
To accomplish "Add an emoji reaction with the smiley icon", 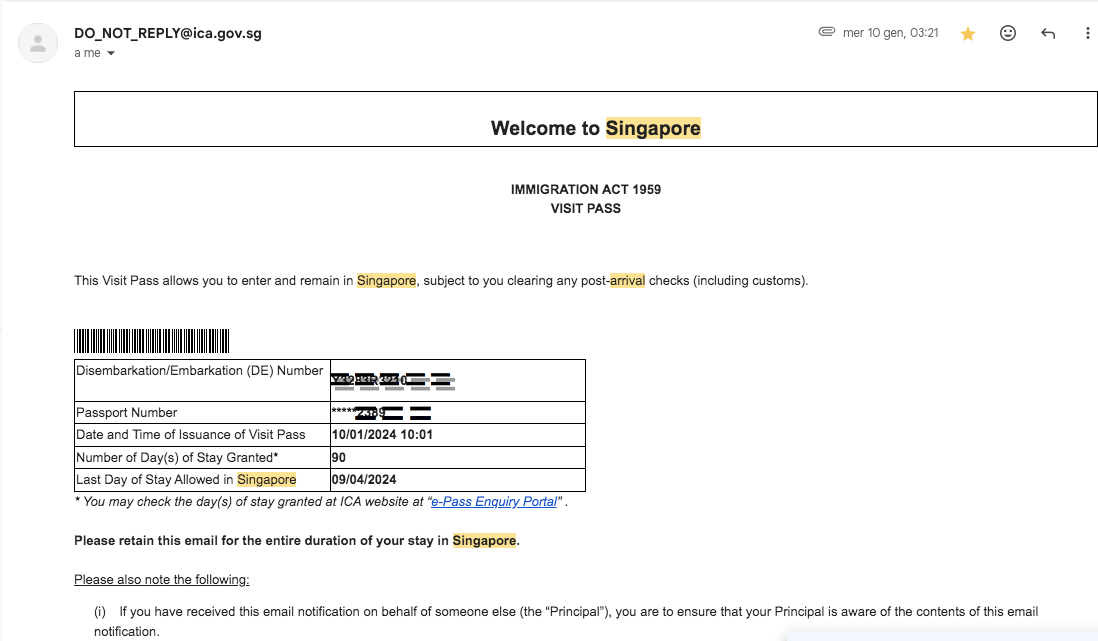I will [x=1008, y=33].
